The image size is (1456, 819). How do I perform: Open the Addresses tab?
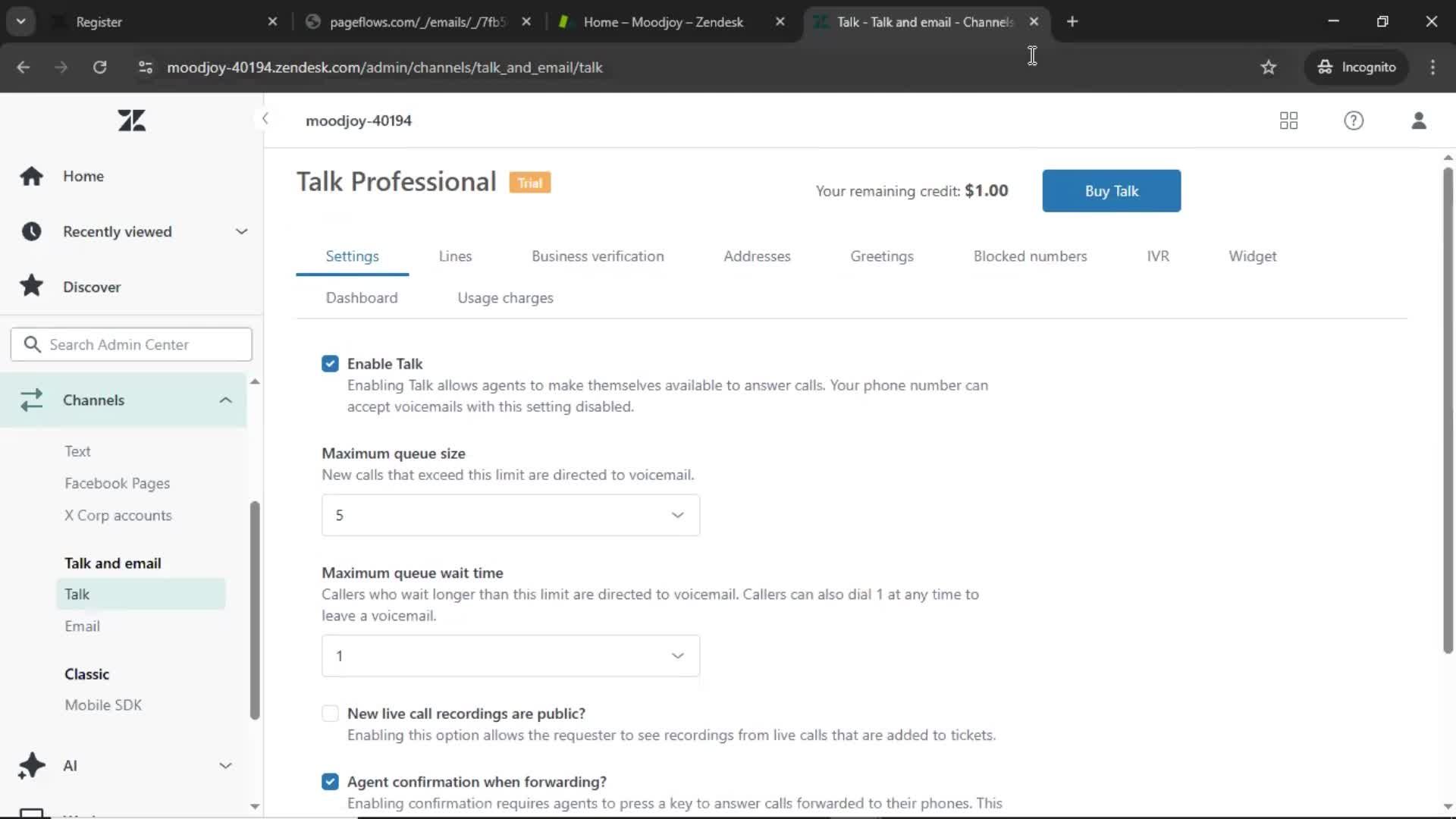757,256
